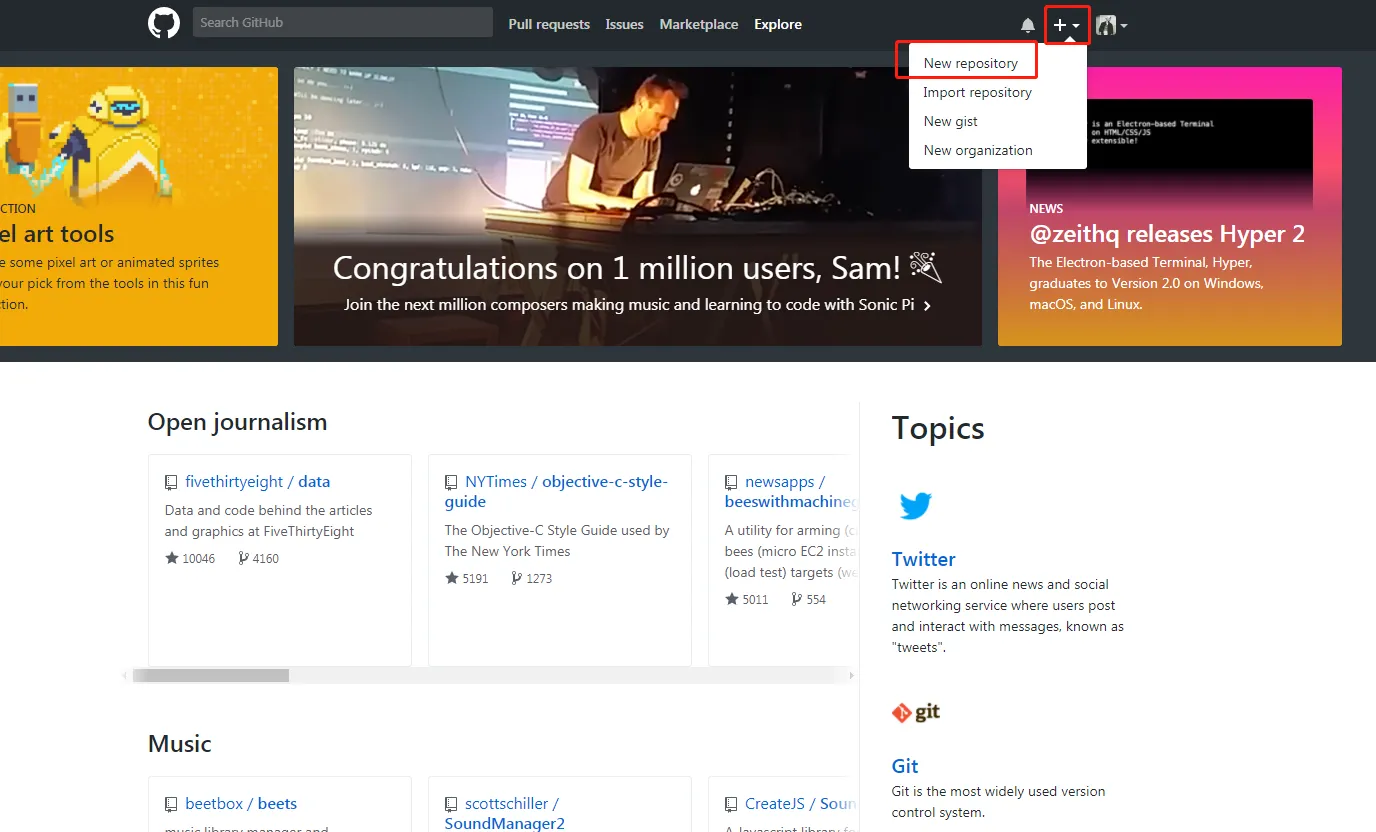Click chevron after Sonic Pi text
The height and width of the screenshot is (832, 1376).
coord(927,305)
